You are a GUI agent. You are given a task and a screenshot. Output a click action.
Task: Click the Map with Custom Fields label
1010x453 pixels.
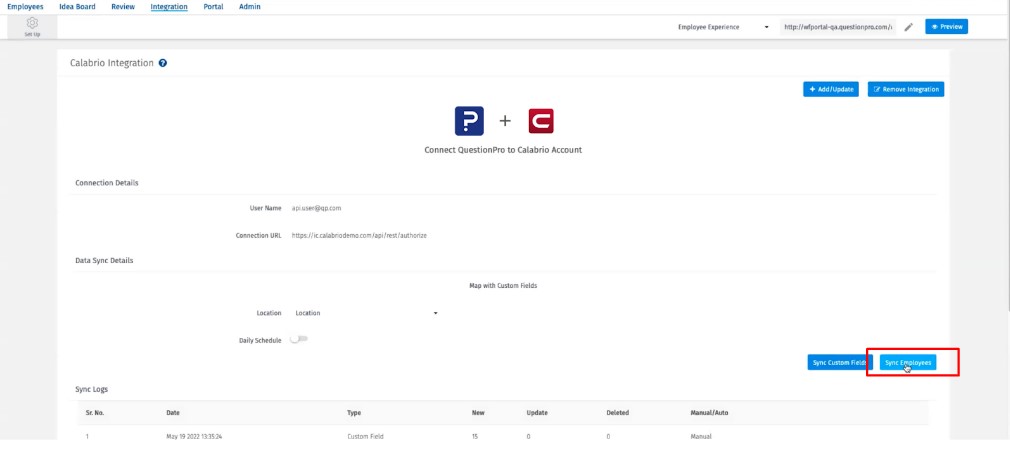[503, 285]
